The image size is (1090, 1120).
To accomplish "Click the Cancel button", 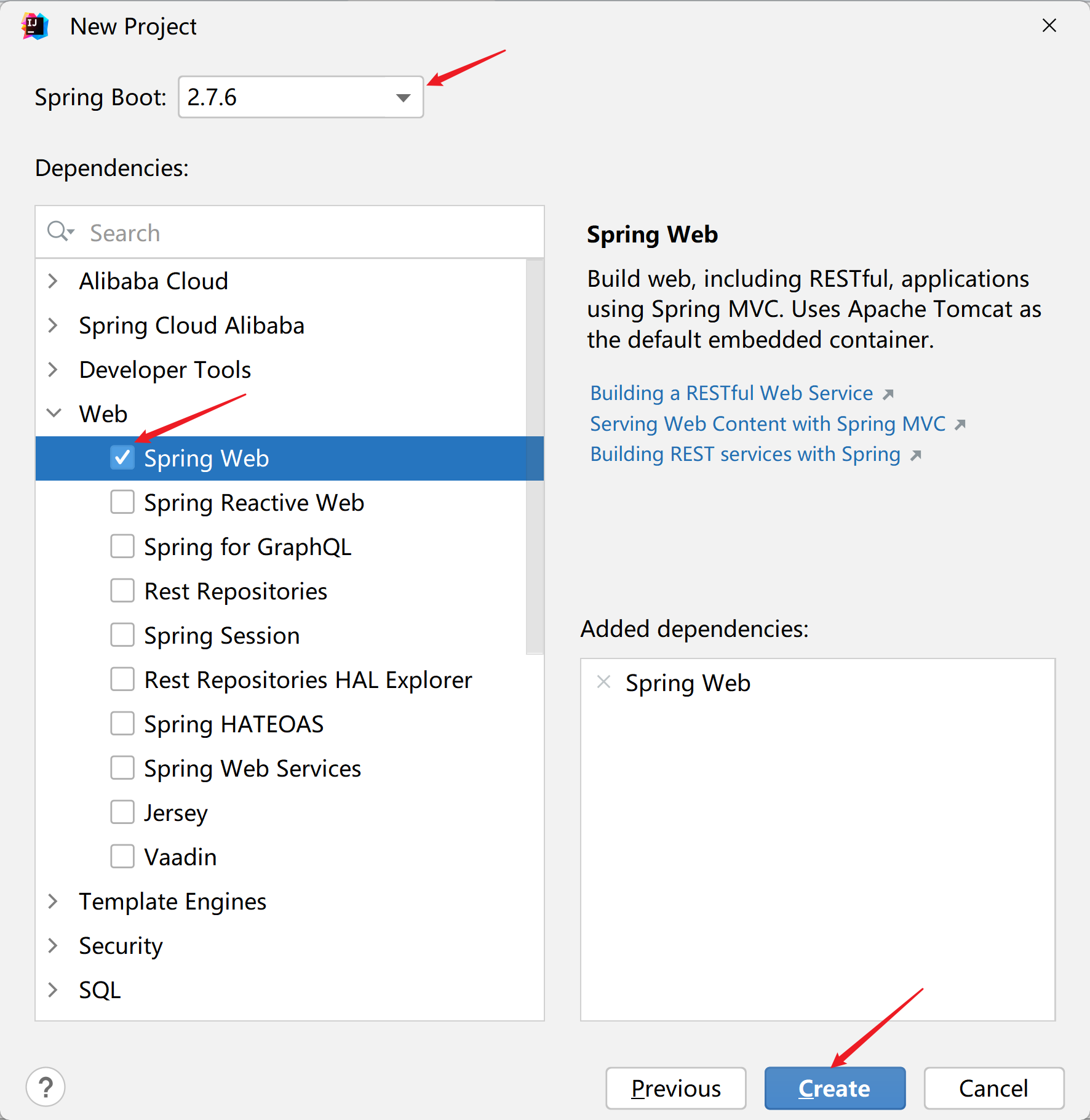I will [994, 1088].
